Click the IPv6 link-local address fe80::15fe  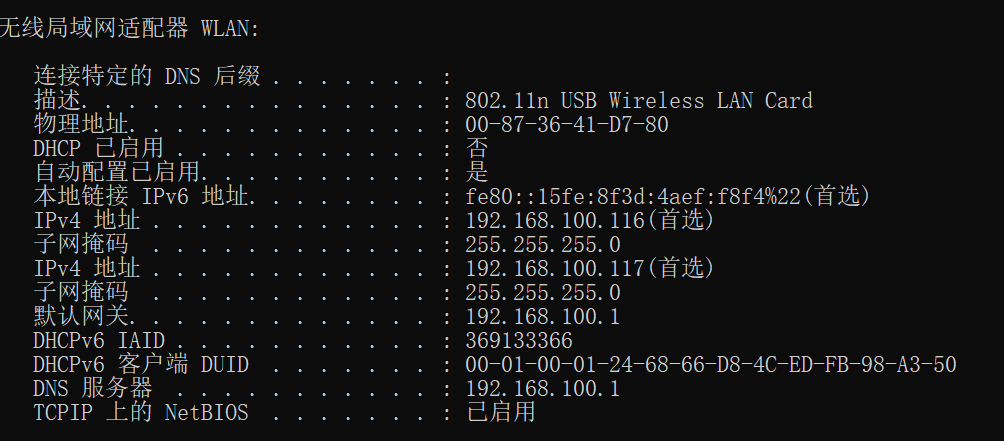click(x=667, y=197)
